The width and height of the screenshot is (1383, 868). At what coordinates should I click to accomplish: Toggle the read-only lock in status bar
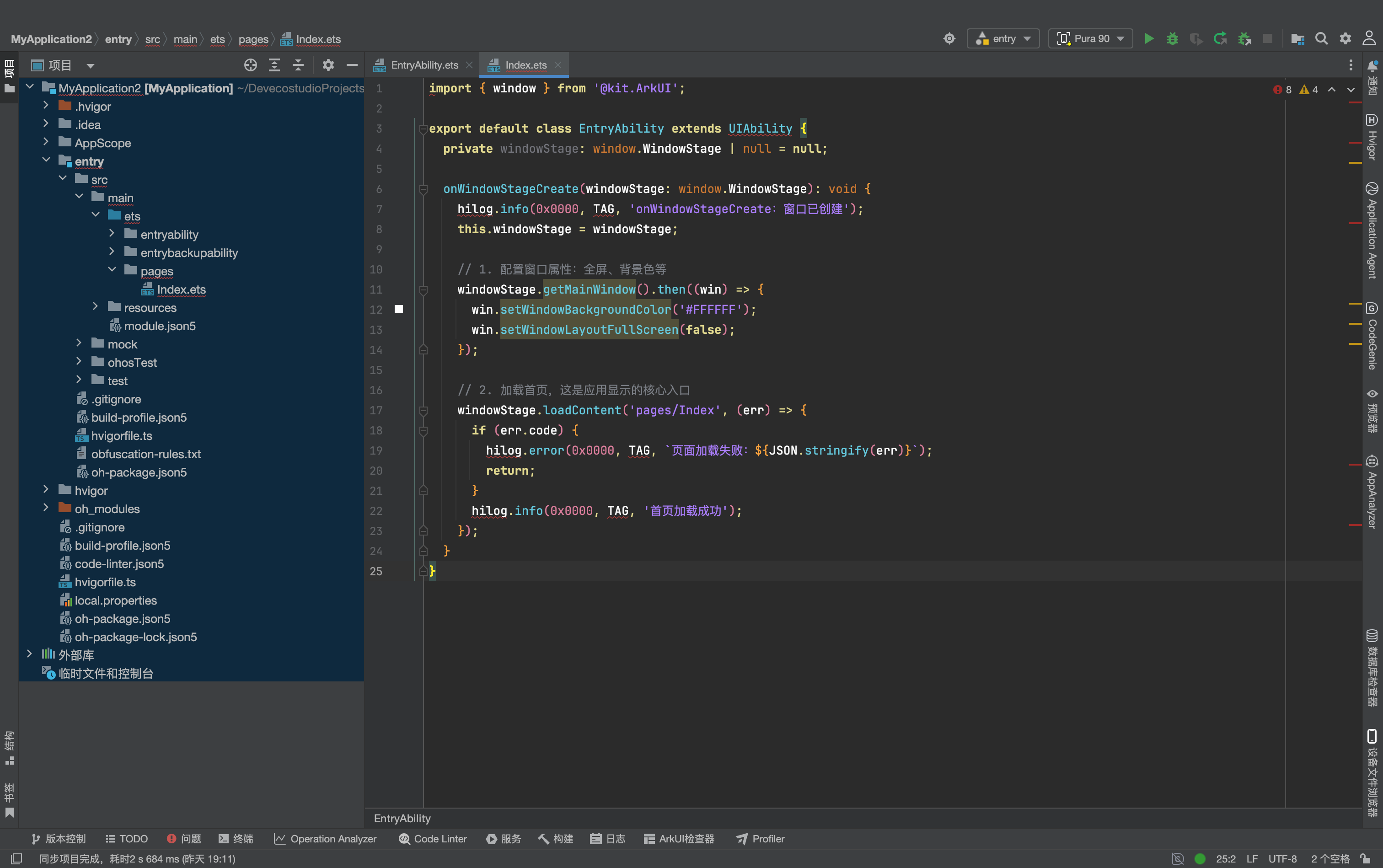(x=1366, y=859)
